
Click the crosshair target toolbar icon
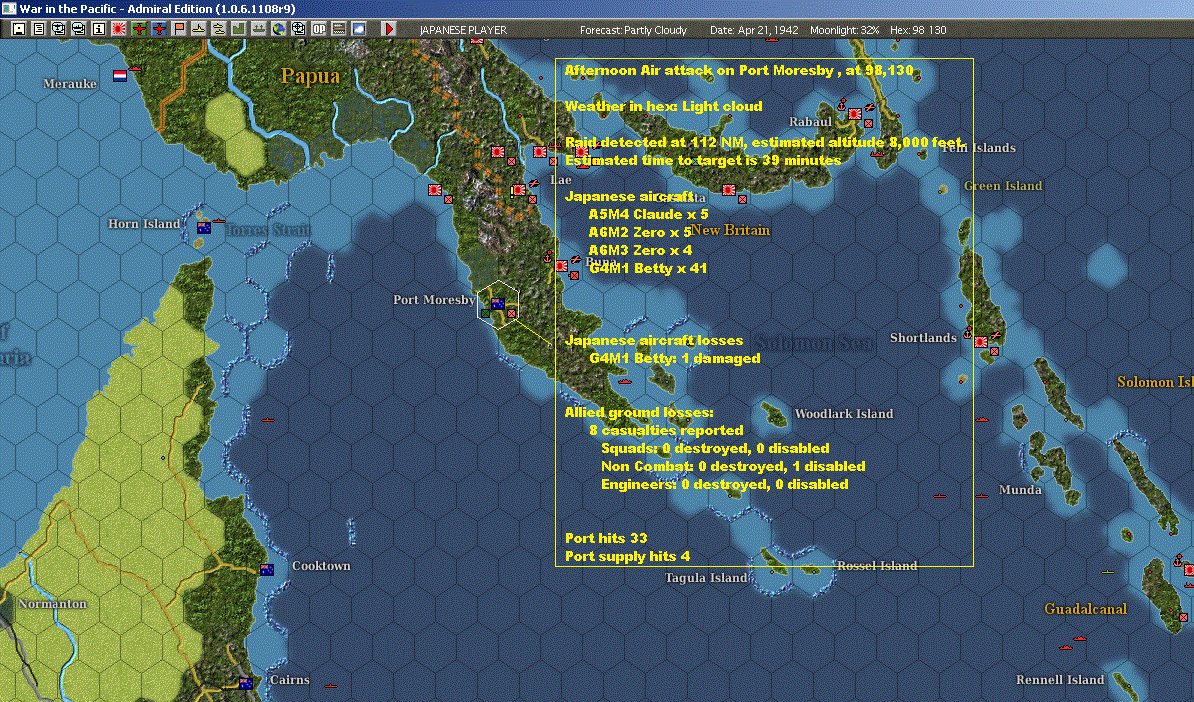298,29
